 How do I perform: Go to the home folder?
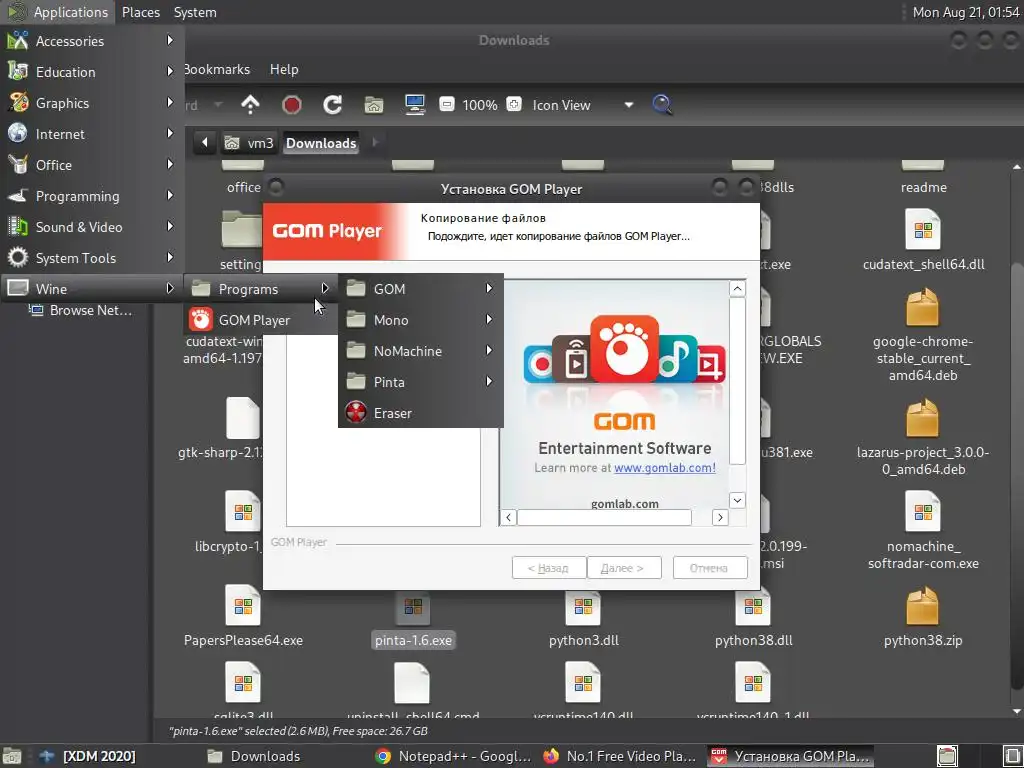click(374, 104)
